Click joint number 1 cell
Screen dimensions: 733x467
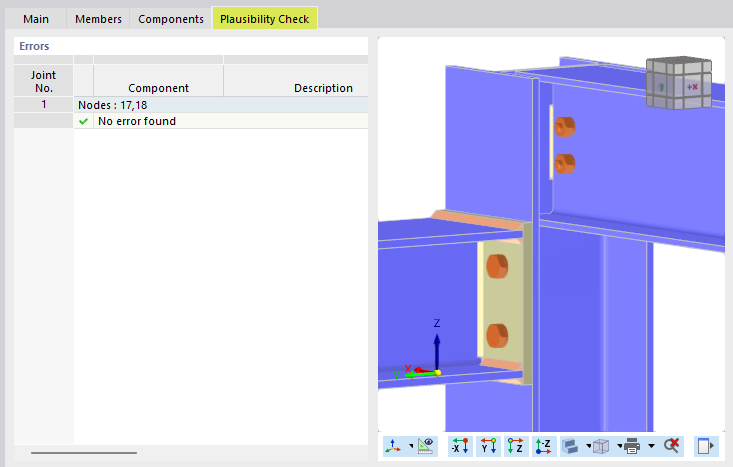click(x=43, y=104)
